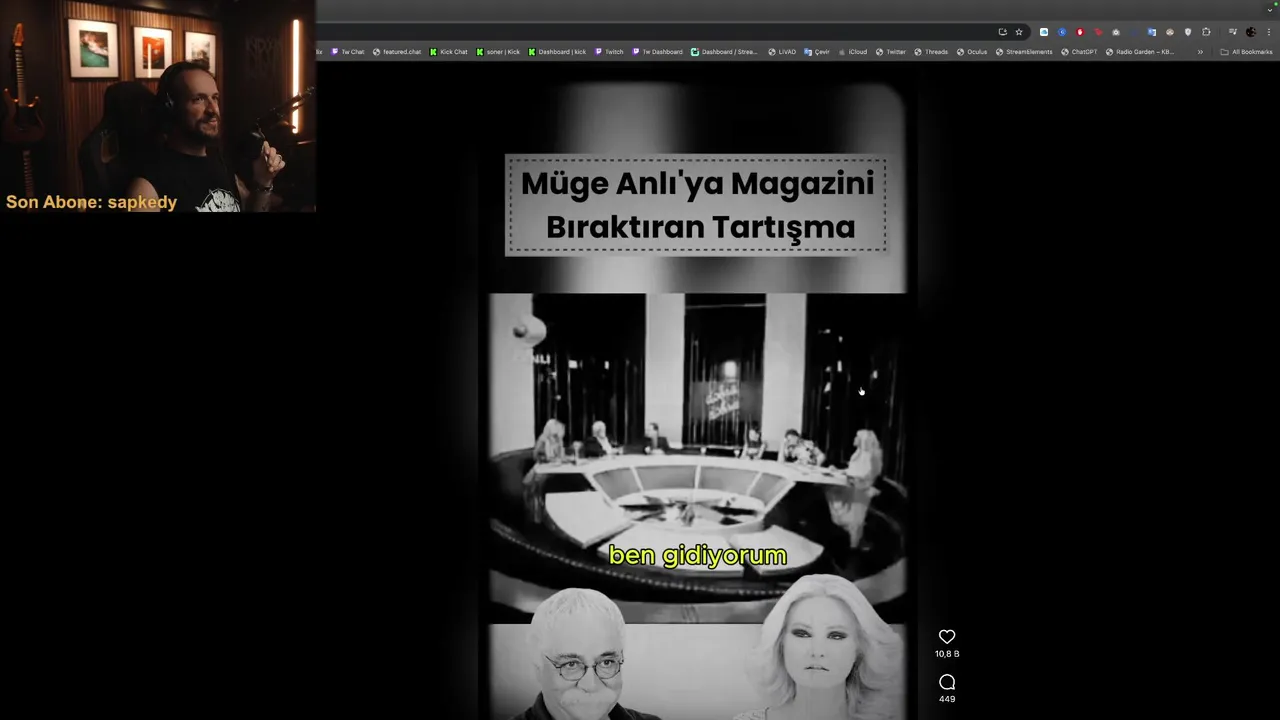Click the red arrow extension icon
Viewport: 1280px width, 720px height.
pyautogui.click(x=1098, y=32)
